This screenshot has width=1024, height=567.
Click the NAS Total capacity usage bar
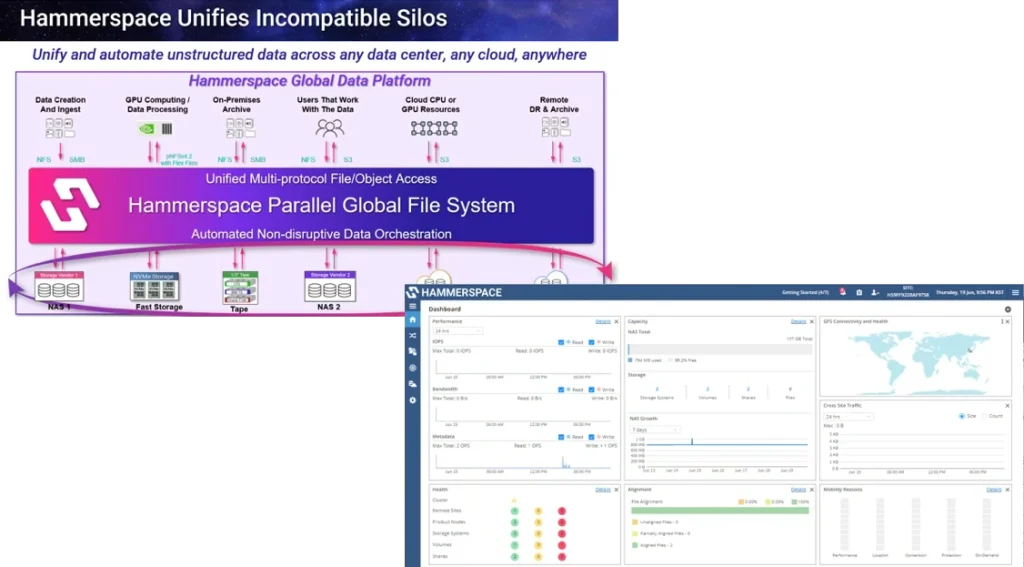click(720, 349)
